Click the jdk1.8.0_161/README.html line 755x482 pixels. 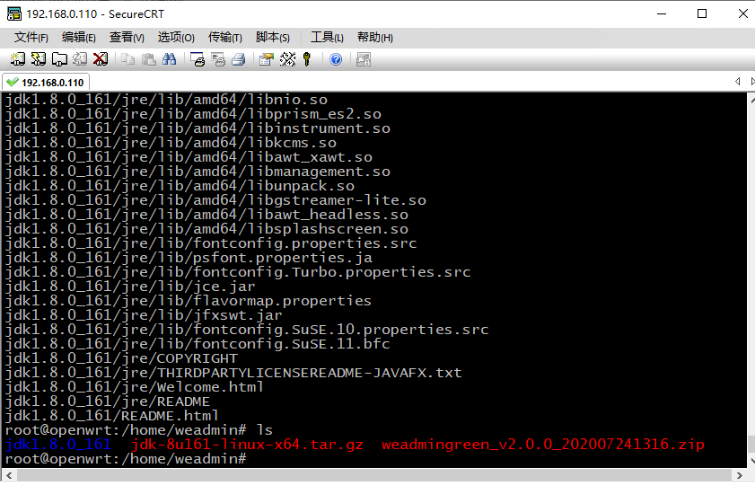[x=112, y=416]
